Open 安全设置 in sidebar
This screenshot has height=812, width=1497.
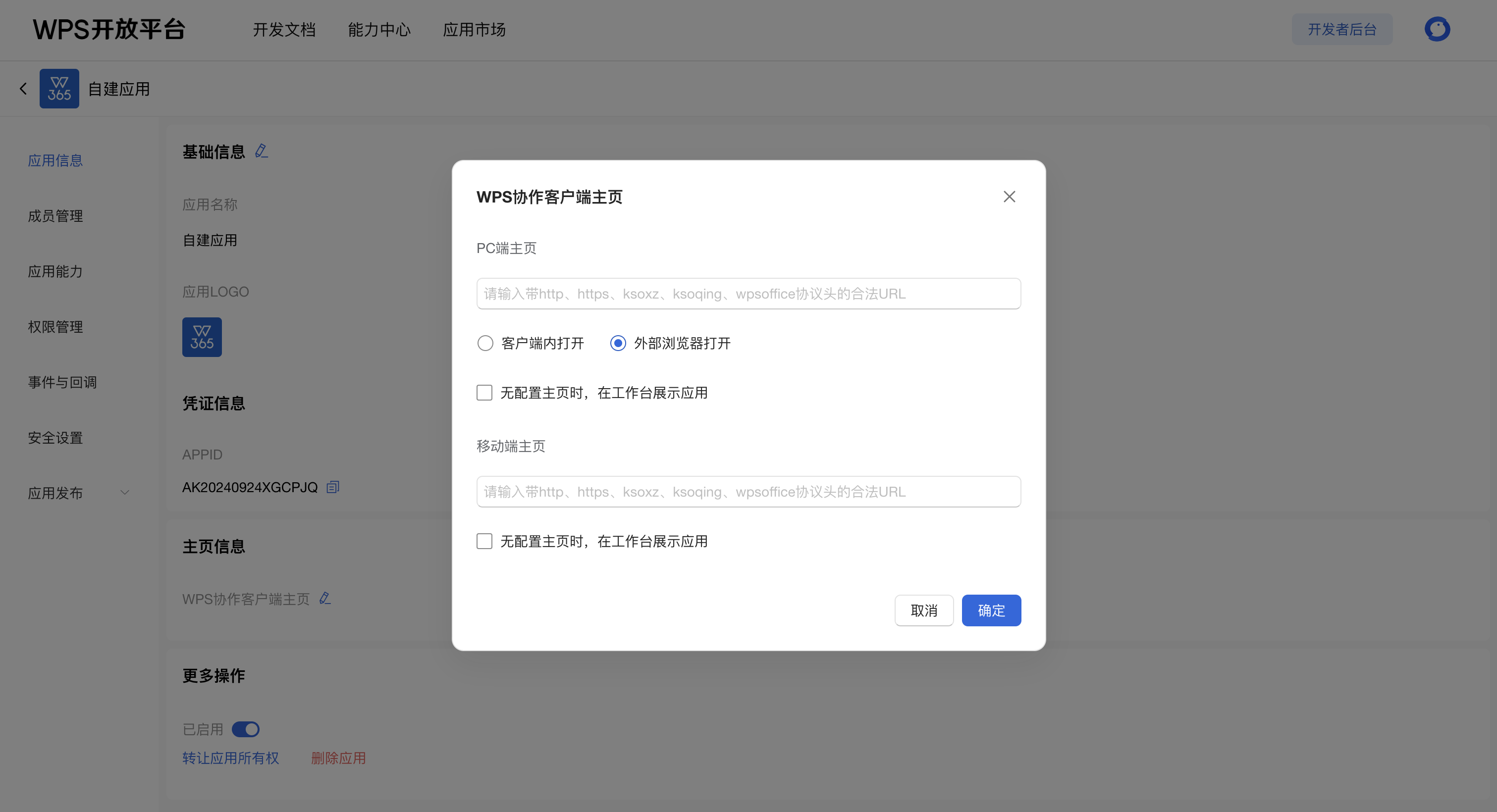55,438
